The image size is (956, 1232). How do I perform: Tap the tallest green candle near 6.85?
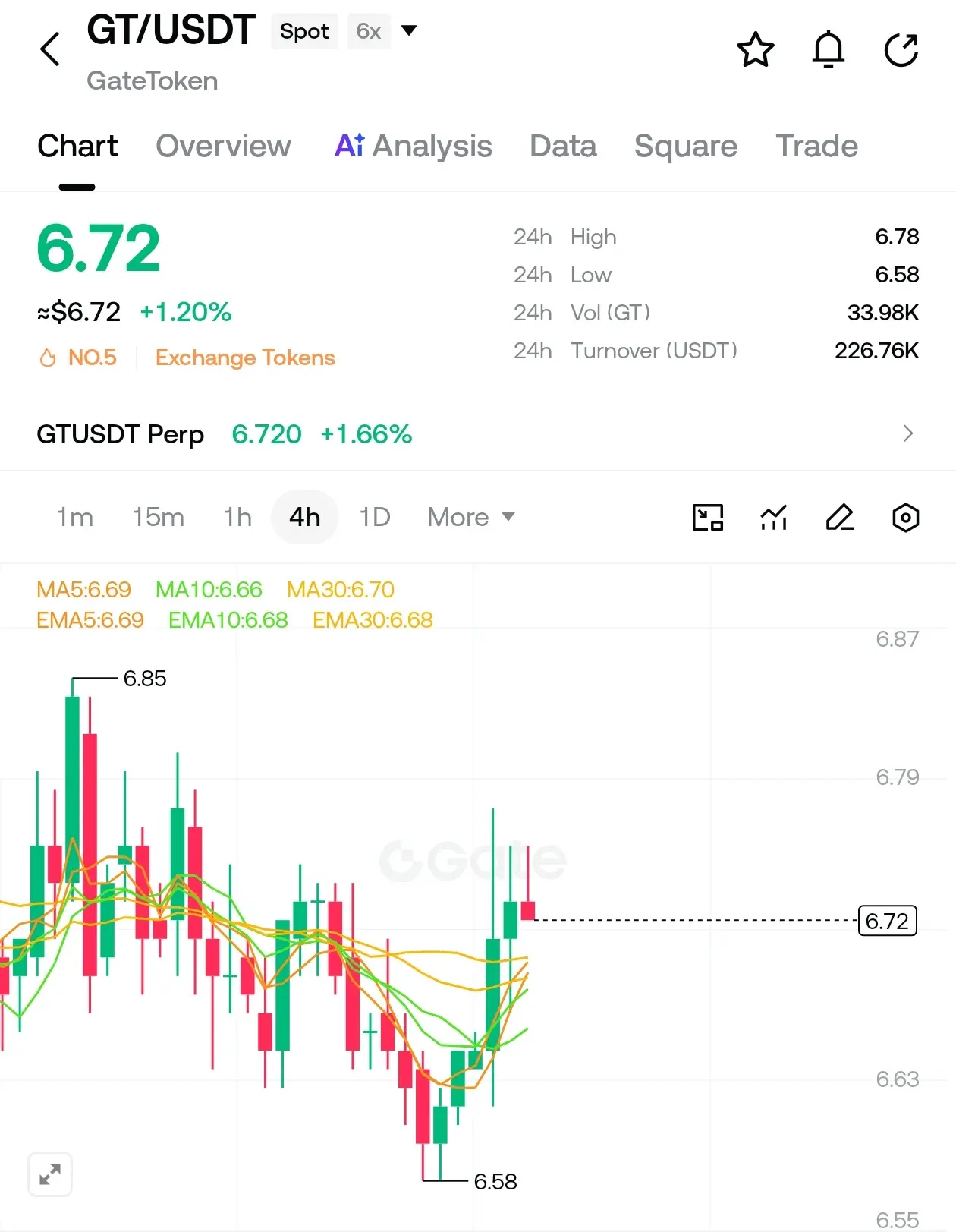point(72,789)
